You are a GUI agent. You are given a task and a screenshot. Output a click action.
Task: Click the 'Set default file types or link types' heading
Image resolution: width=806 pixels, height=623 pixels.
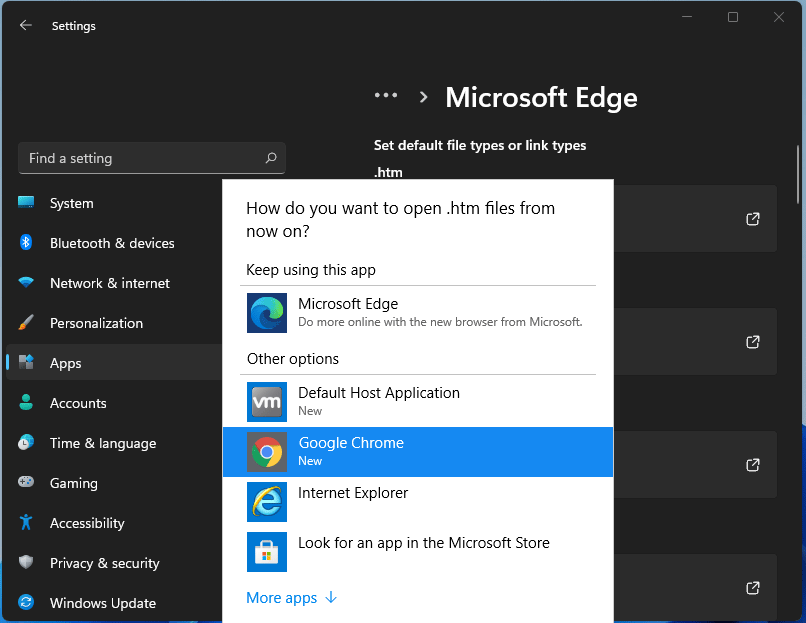(480, 145)
